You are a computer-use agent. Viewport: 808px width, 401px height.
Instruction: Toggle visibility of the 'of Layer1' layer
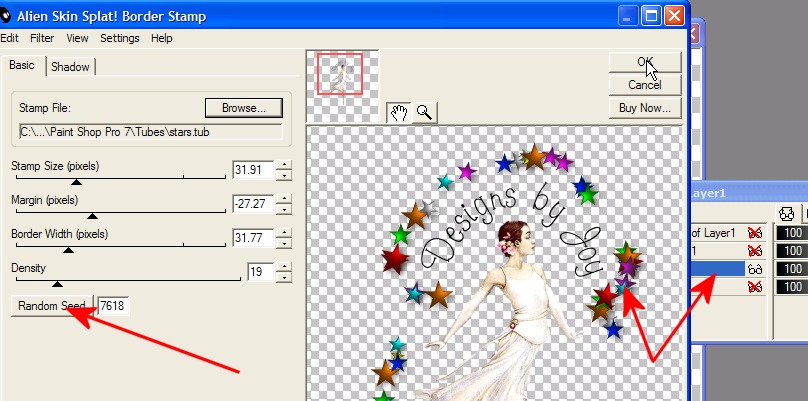755,233
